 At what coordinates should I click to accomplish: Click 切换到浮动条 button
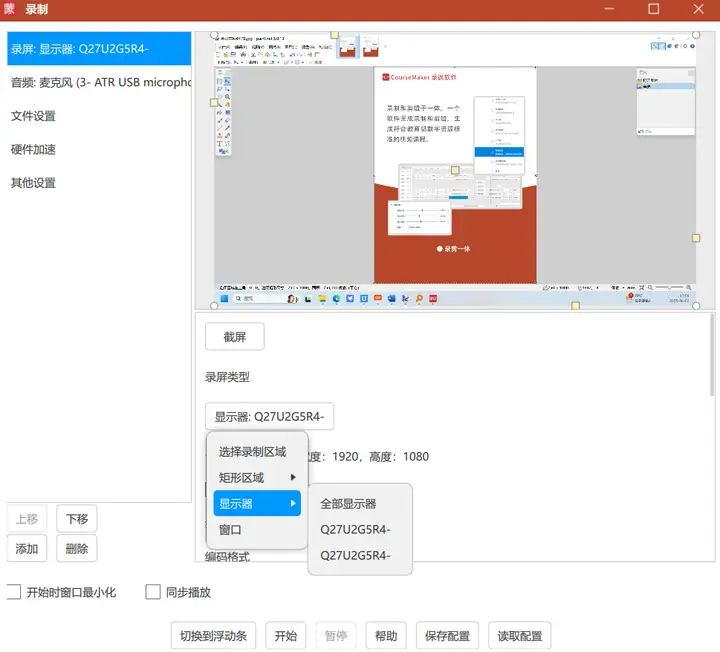(x=214, y=635)
